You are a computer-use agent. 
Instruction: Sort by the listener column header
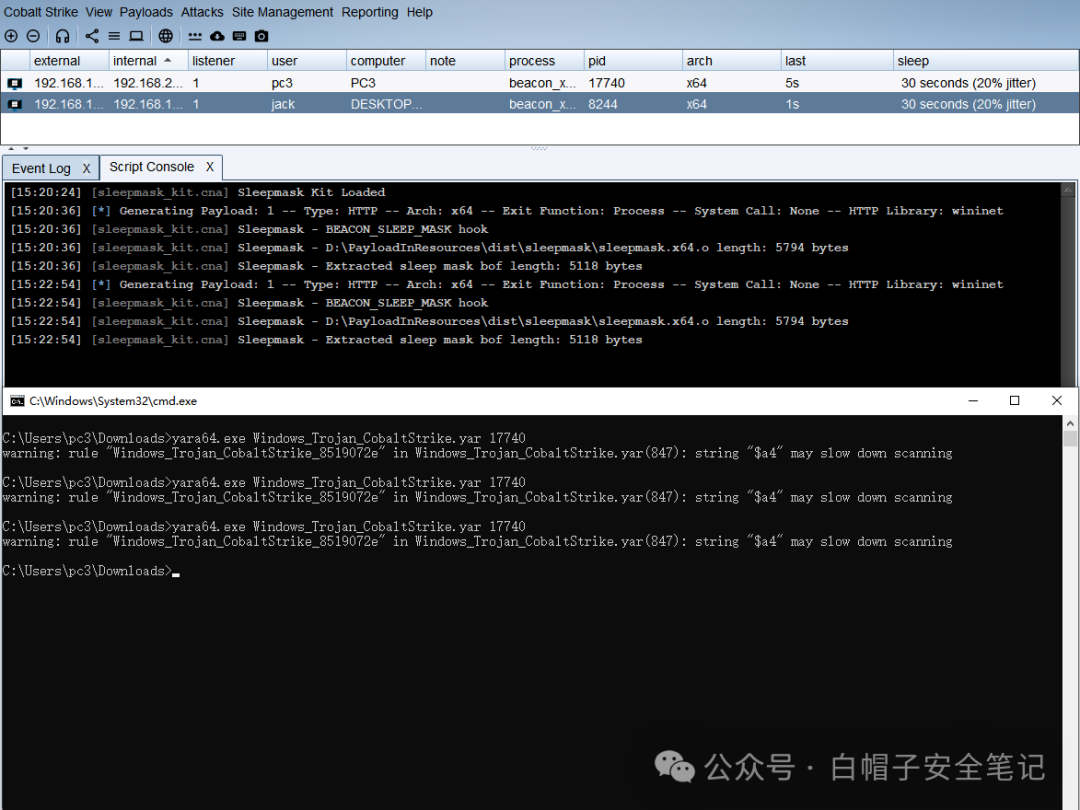[x=227, y=61]
